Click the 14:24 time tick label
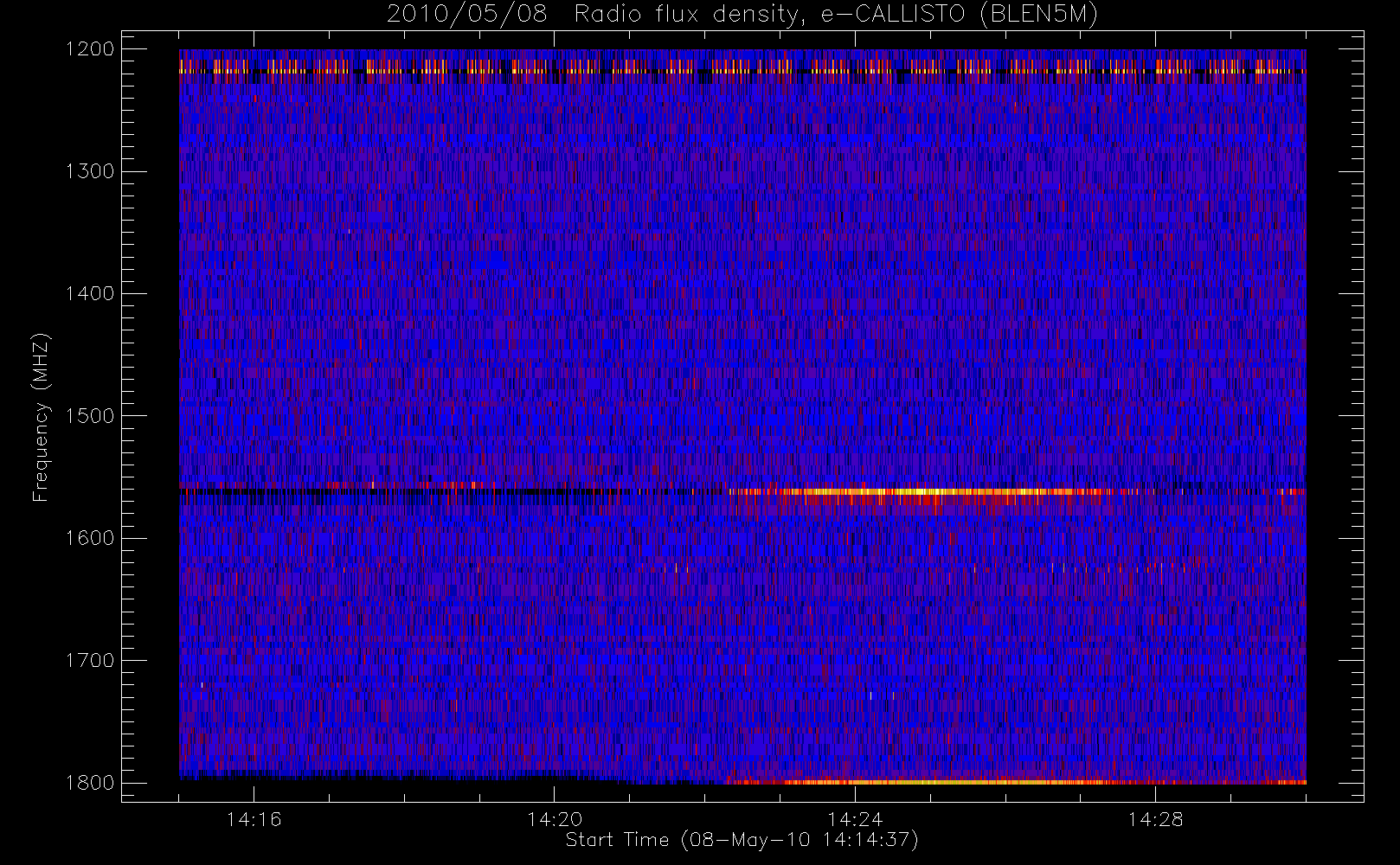The height and width of the screenshot is (865, 1400). [x=855, y=819]
